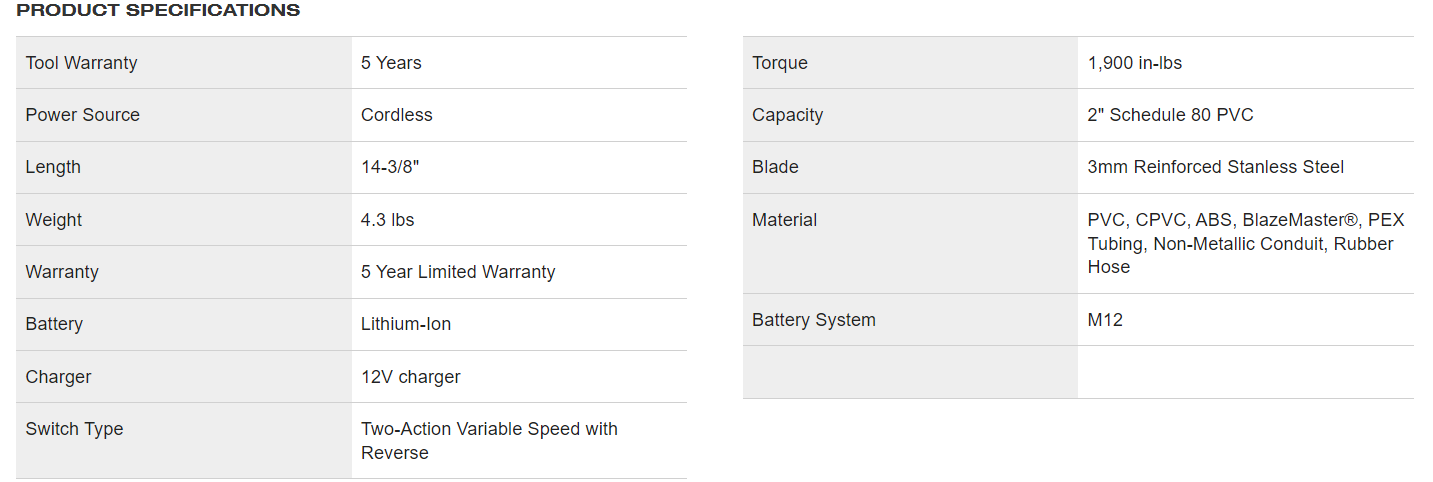The width and height of the screenshot is (1433, 482).
Task: Click the Length specification label
Action: 53,167
